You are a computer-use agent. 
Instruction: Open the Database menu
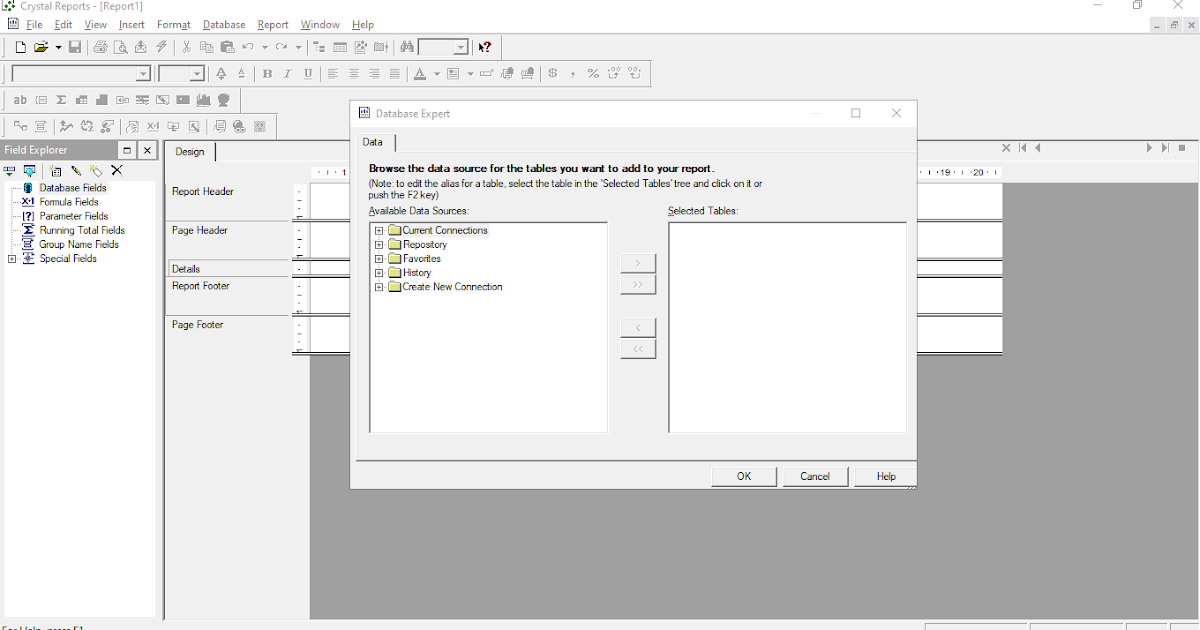[223, 25]
